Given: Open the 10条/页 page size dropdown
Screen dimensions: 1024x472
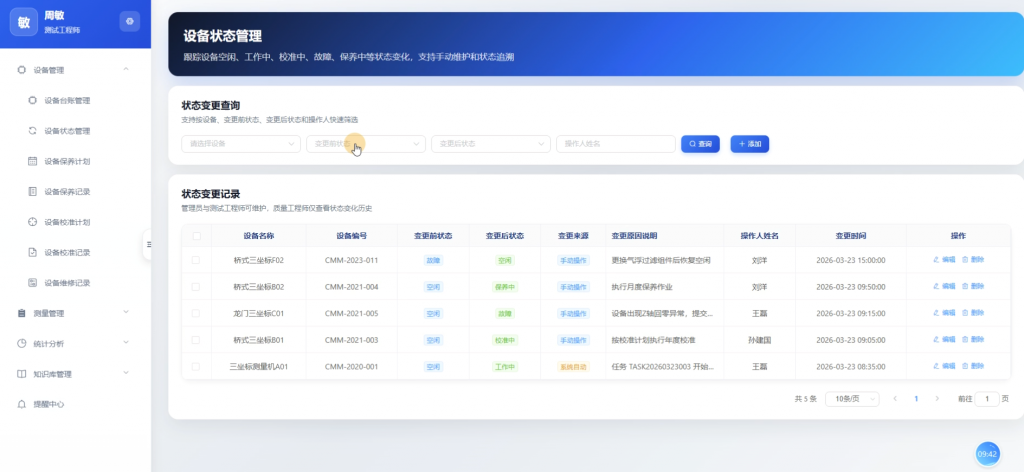Looking at the screenshot, I should 852,399.
